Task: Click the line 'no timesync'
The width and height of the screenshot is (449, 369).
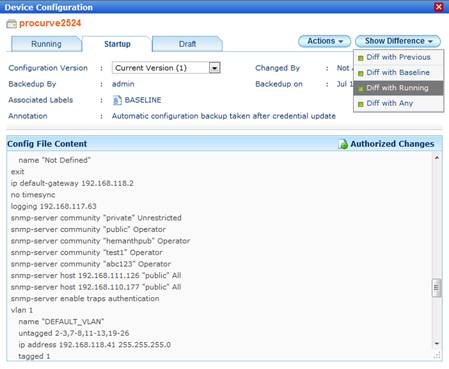Action: pos(33,195)
